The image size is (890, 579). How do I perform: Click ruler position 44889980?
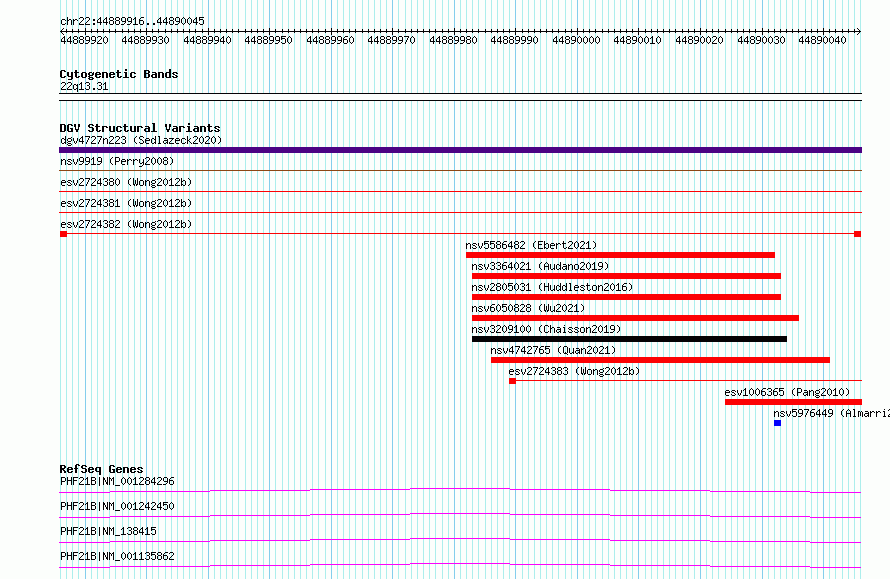(x=453, y=40)
